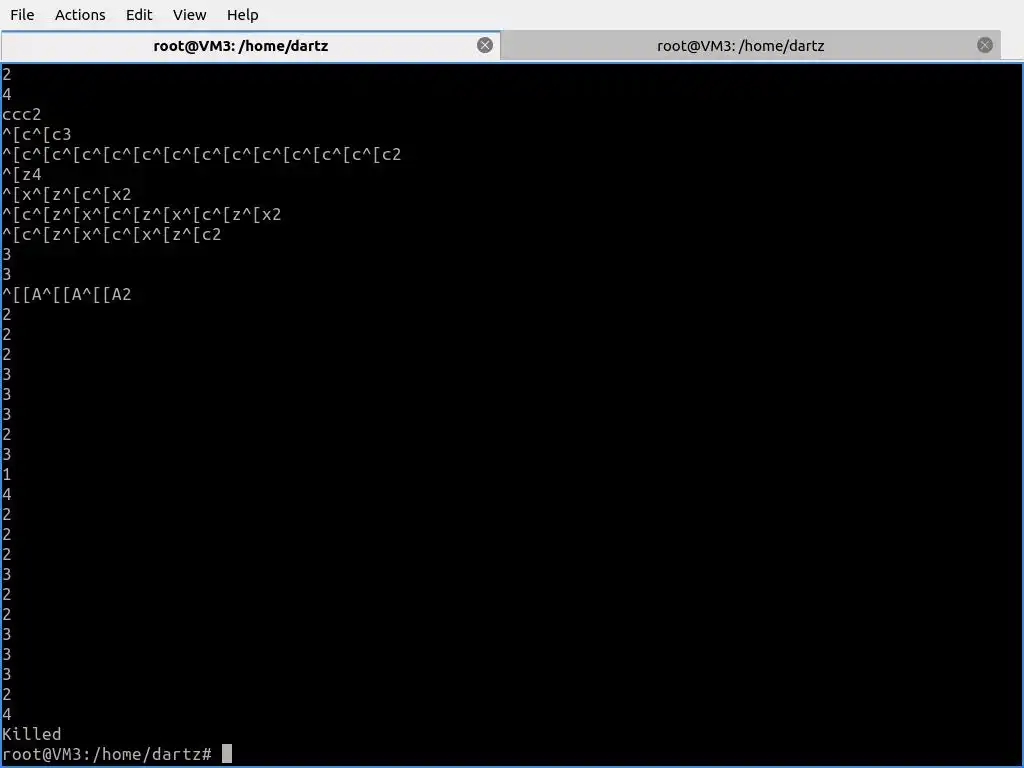
Task: Click the 'ccc2' output line
Action: [x=22, y=115]
